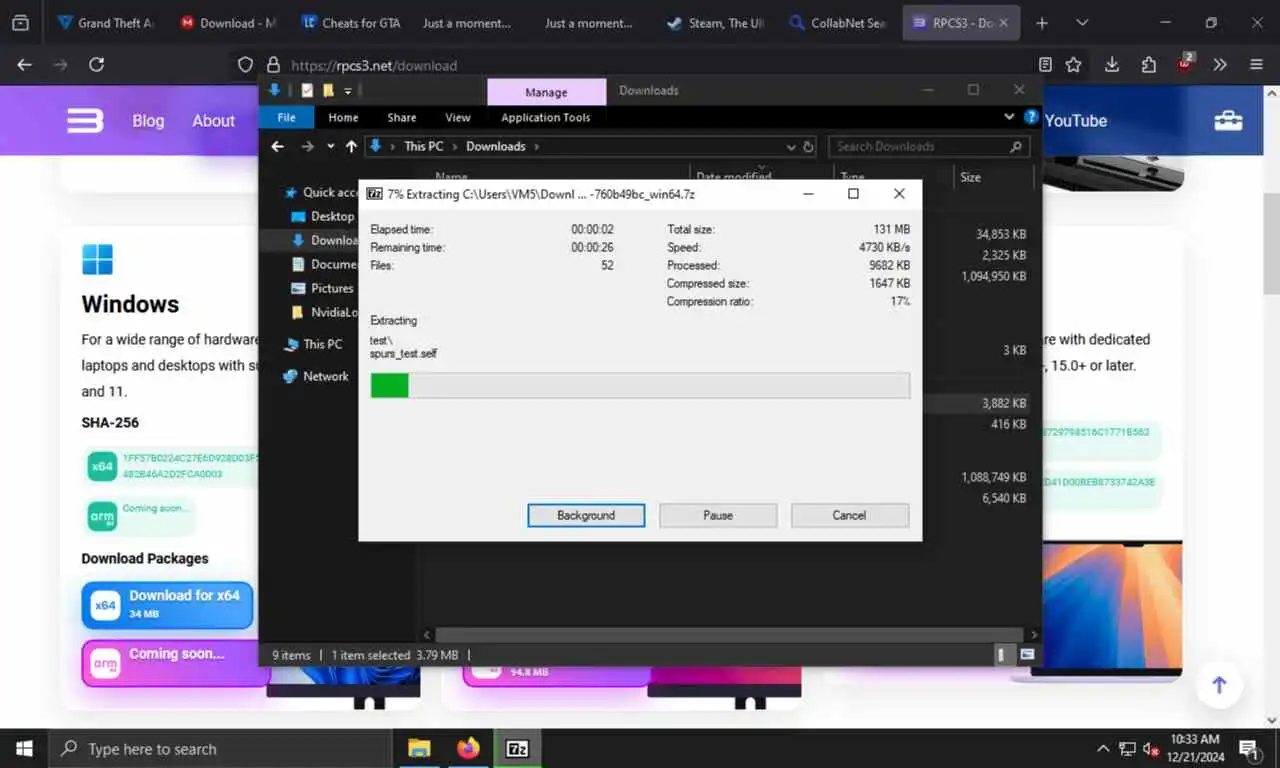This screenshot has height=768, width=1280.
Task: Click the Manage contextual tab
Action: [x=546, y=92]
